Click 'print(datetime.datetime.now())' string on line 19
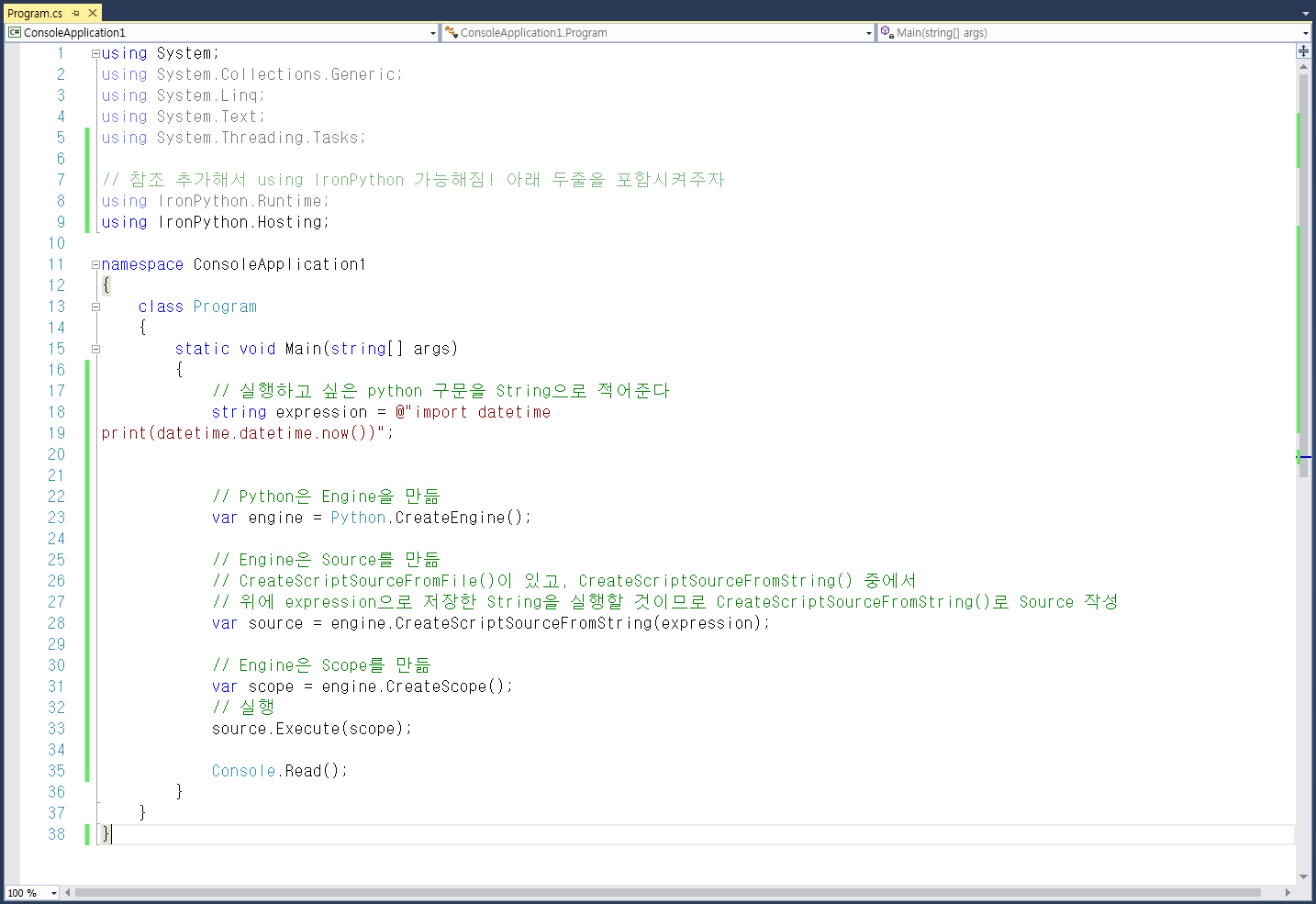Screen dimensions: 1316x904 [x=239, y=433]
